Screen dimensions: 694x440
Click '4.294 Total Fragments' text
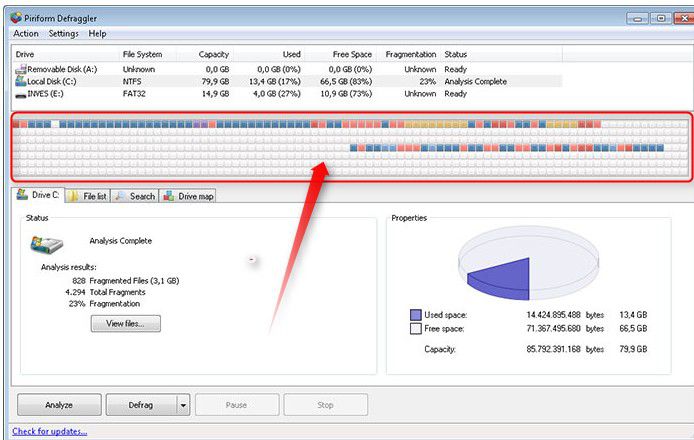(105, 292)
